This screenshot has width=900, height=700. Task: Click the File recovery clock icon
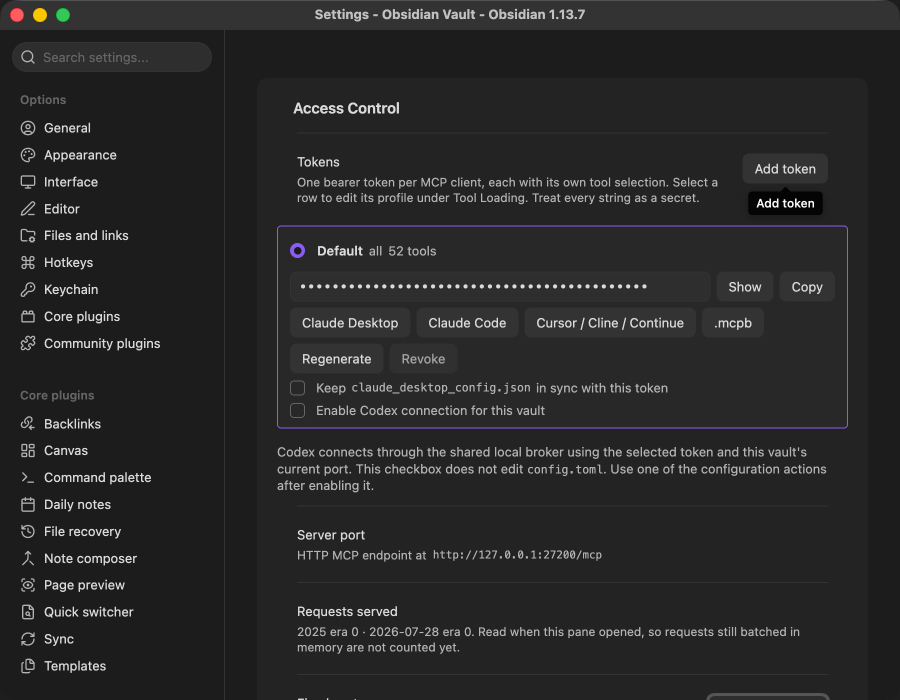point(28,531)
